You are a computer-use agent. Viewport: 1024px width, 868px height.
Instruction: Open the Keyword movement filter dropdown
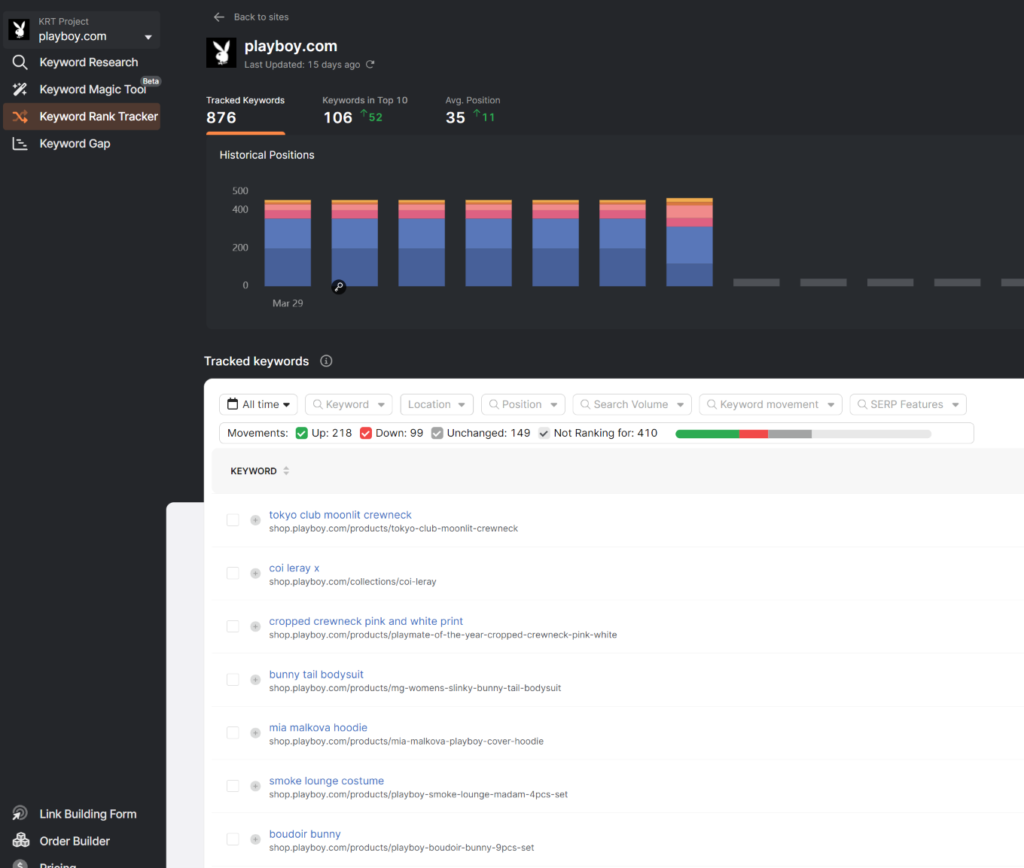click(771, 404)
